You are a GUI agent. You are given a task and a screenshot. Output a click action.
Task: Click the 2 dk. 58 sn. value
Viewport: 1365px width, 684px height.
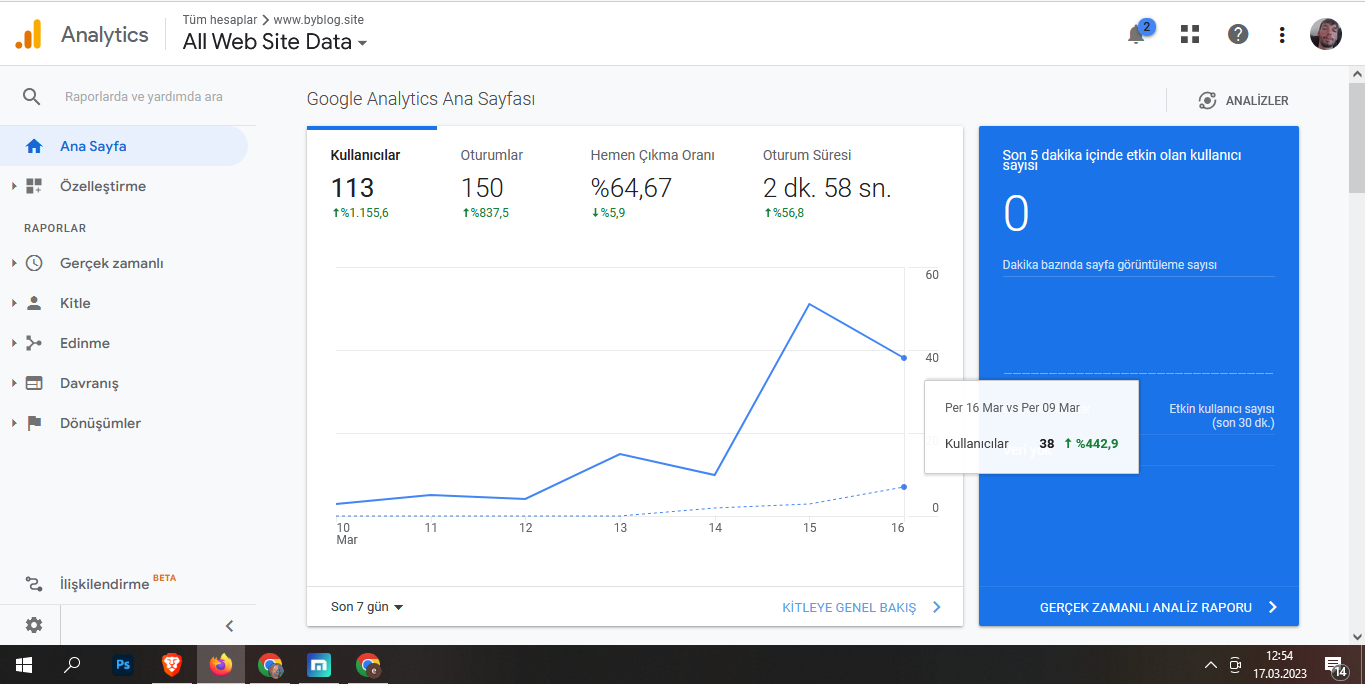point(827,188)
